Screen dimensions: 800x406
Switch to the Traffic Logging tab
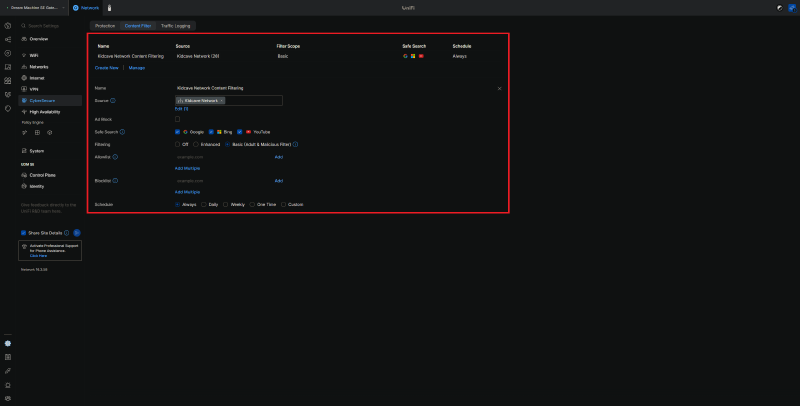pos(176,26)
